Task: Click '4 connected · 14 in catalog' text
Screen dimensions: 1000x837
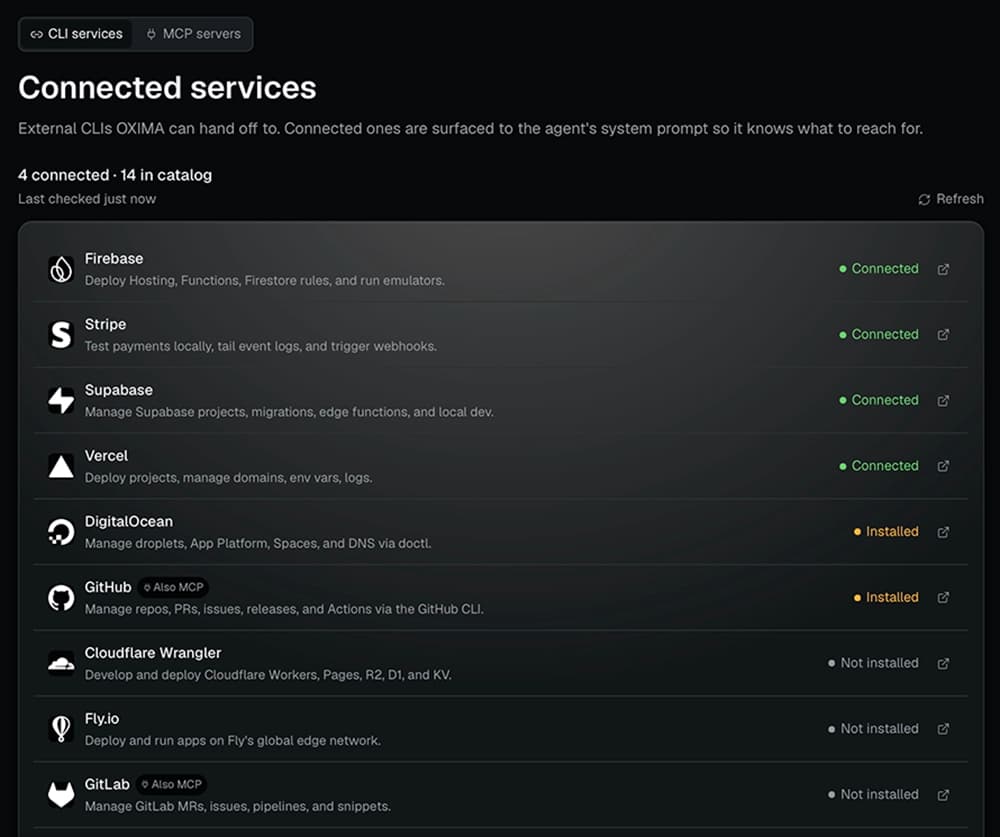Action: [x=115, y=175]
